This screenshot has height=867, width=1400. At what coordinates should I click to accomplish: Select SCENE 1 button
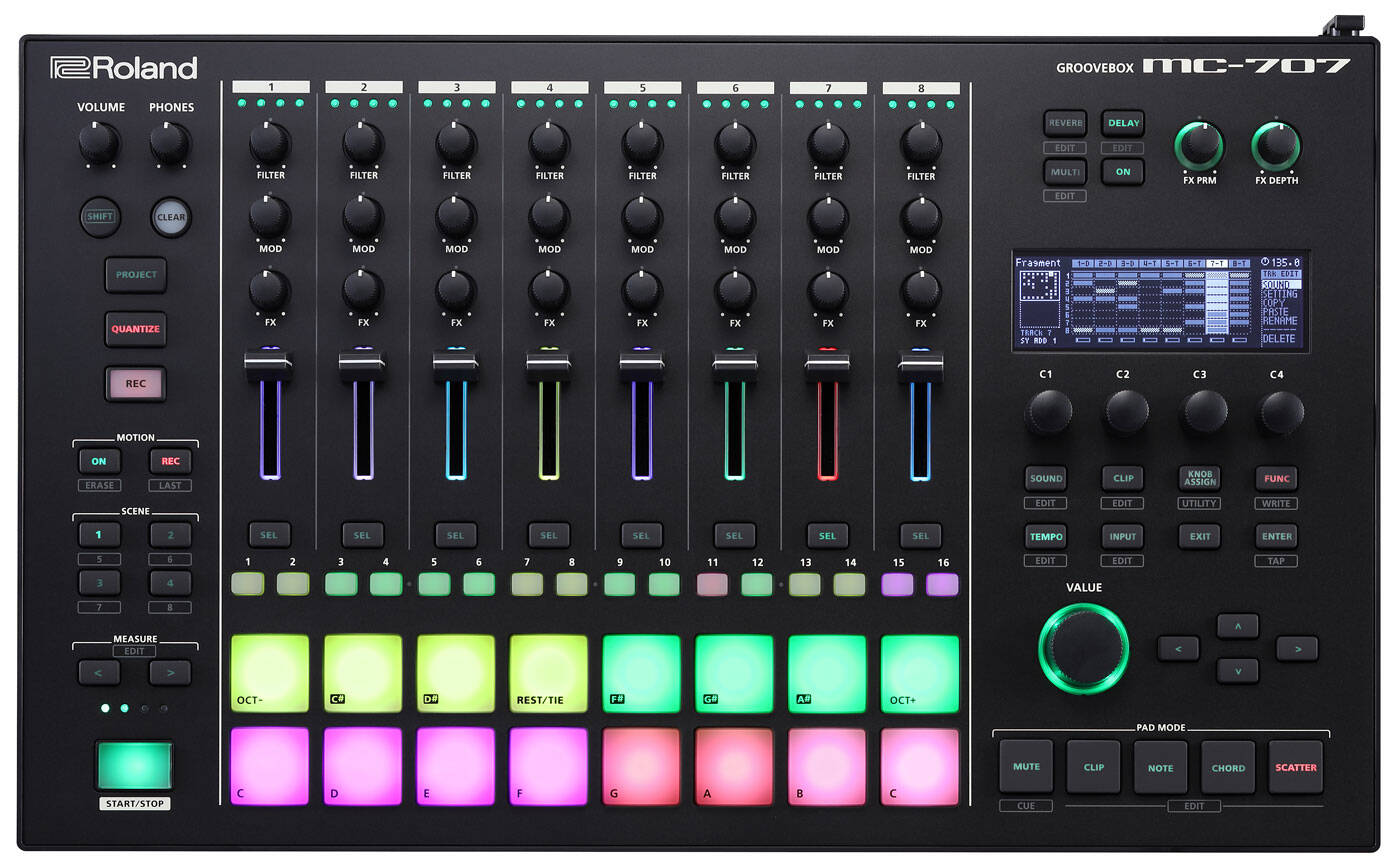(x=99, y=535)
